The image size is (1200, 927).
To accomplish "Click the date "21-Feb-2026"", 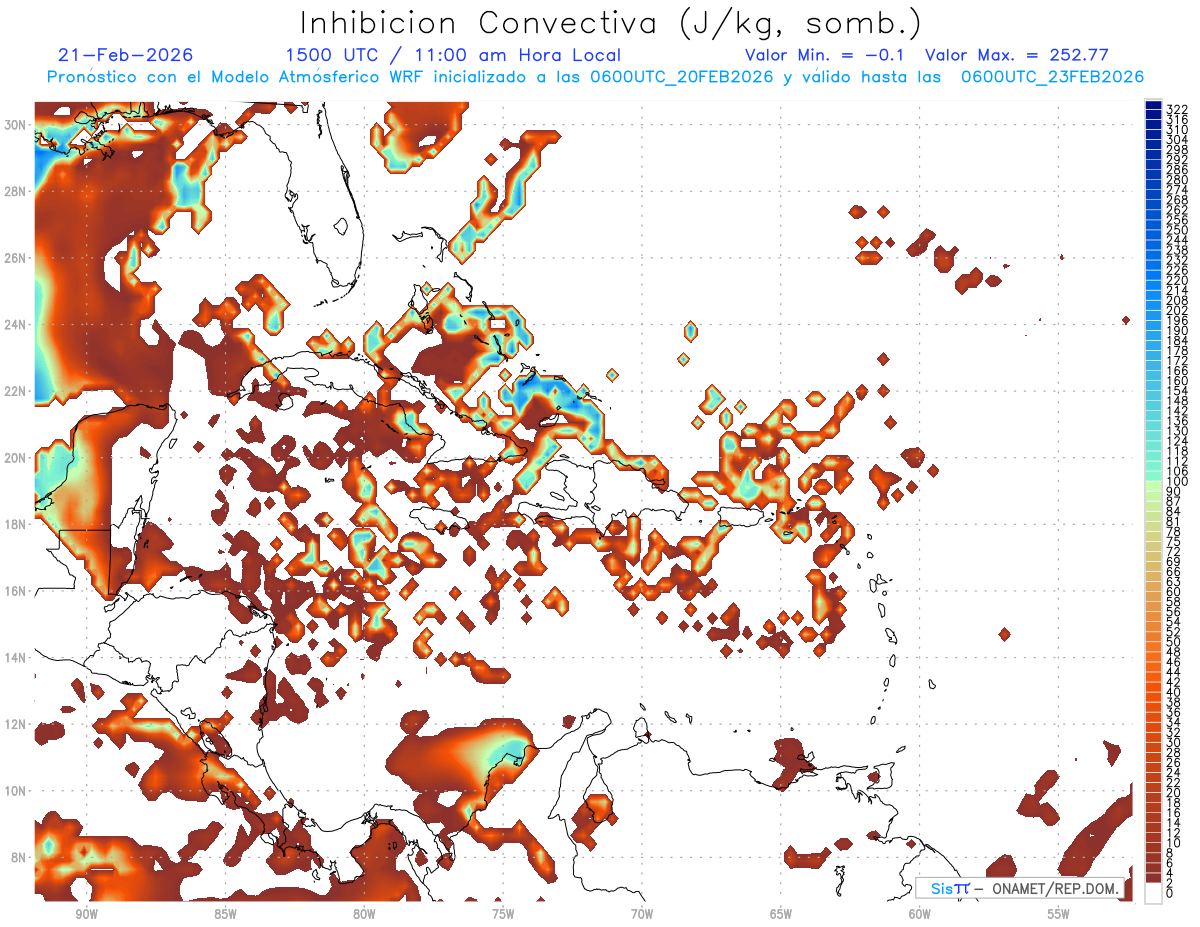I will click(126, 55).
